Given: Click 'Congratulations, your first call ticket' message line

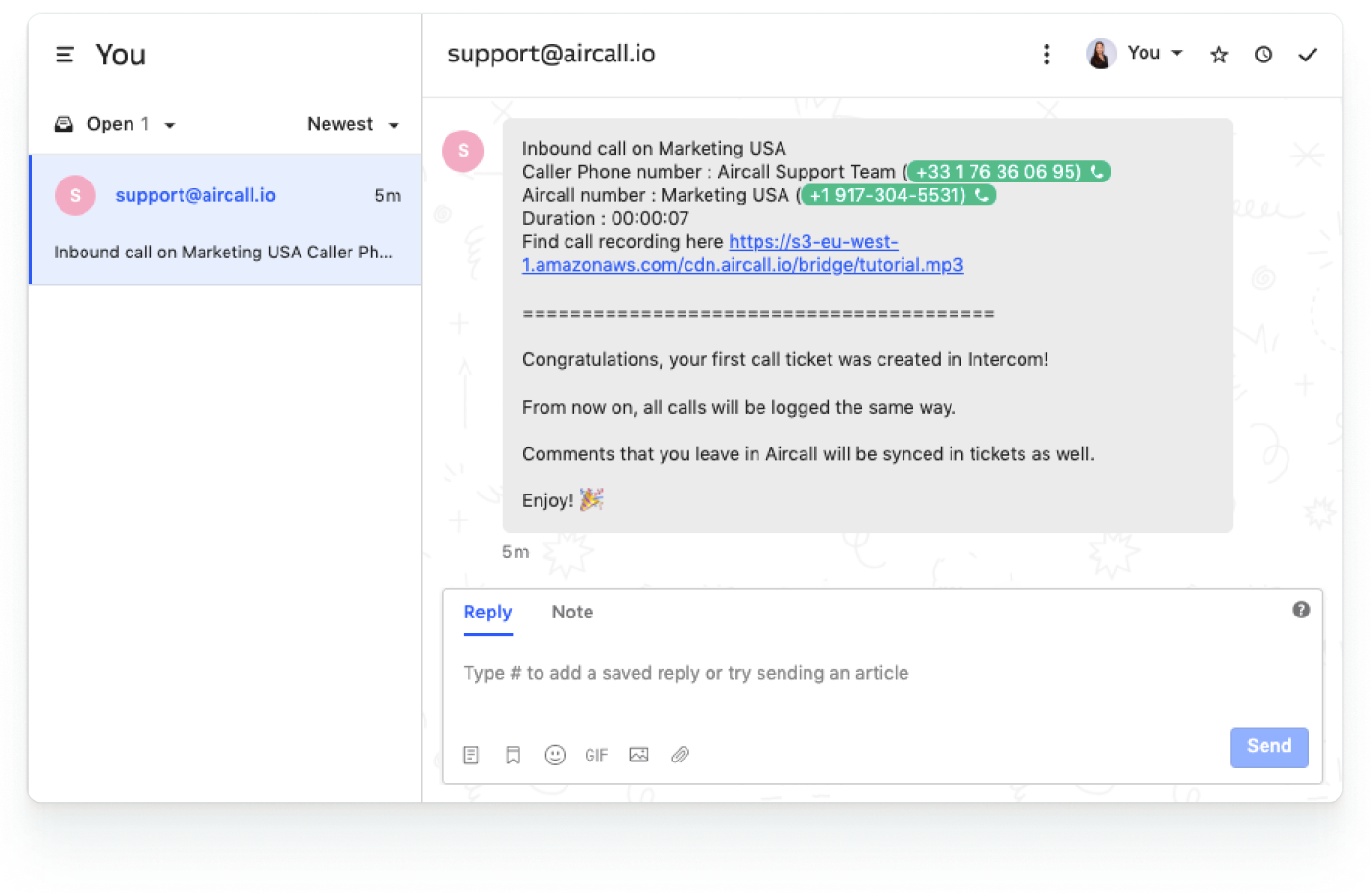Looking at the screenshot, I should pyautogui.click(x=785, y=359).
